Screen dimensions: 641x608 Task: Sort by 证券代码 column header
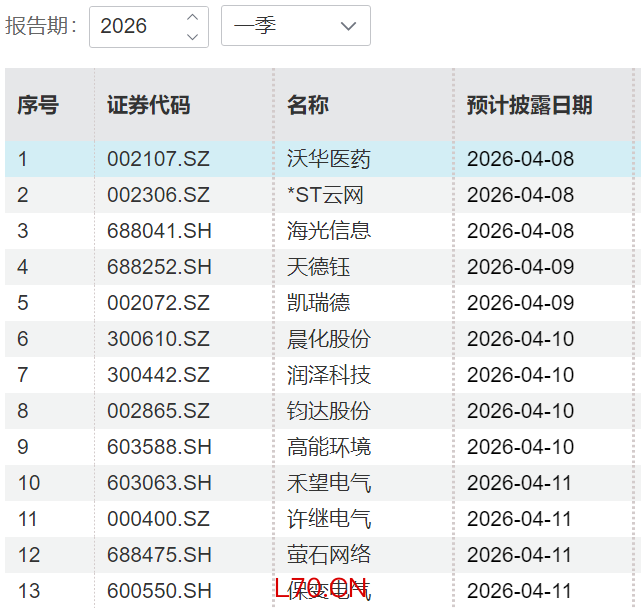coord(148,105)
